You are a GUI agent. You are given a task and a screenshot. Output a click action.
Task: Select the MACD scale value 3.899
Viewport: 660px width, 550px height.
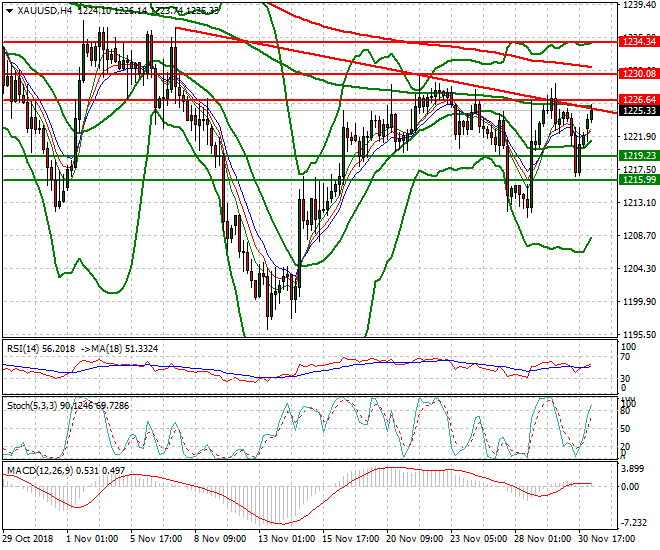[633, 469]
